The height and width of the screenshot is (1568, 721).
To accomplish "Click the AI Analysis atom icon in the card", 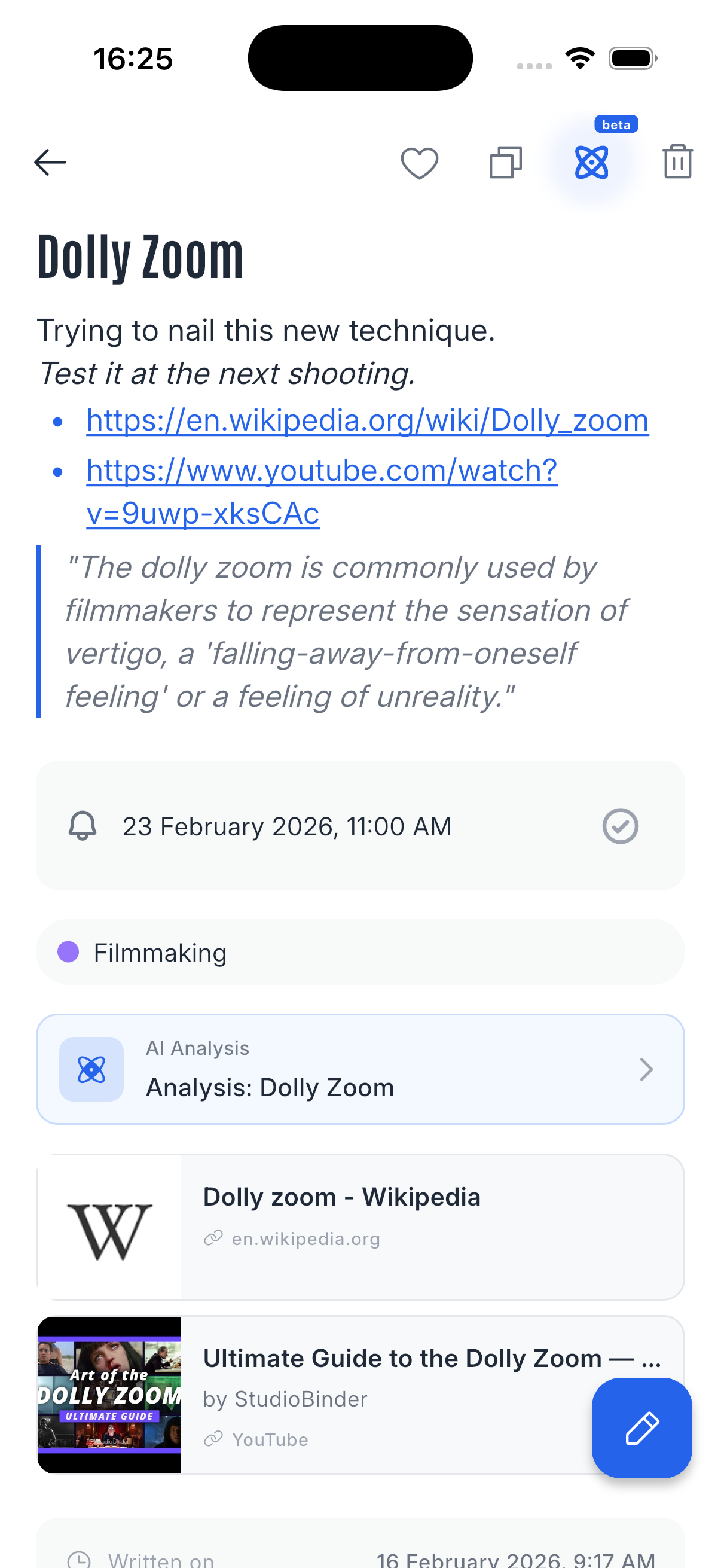I will (x=91, y=1069).
